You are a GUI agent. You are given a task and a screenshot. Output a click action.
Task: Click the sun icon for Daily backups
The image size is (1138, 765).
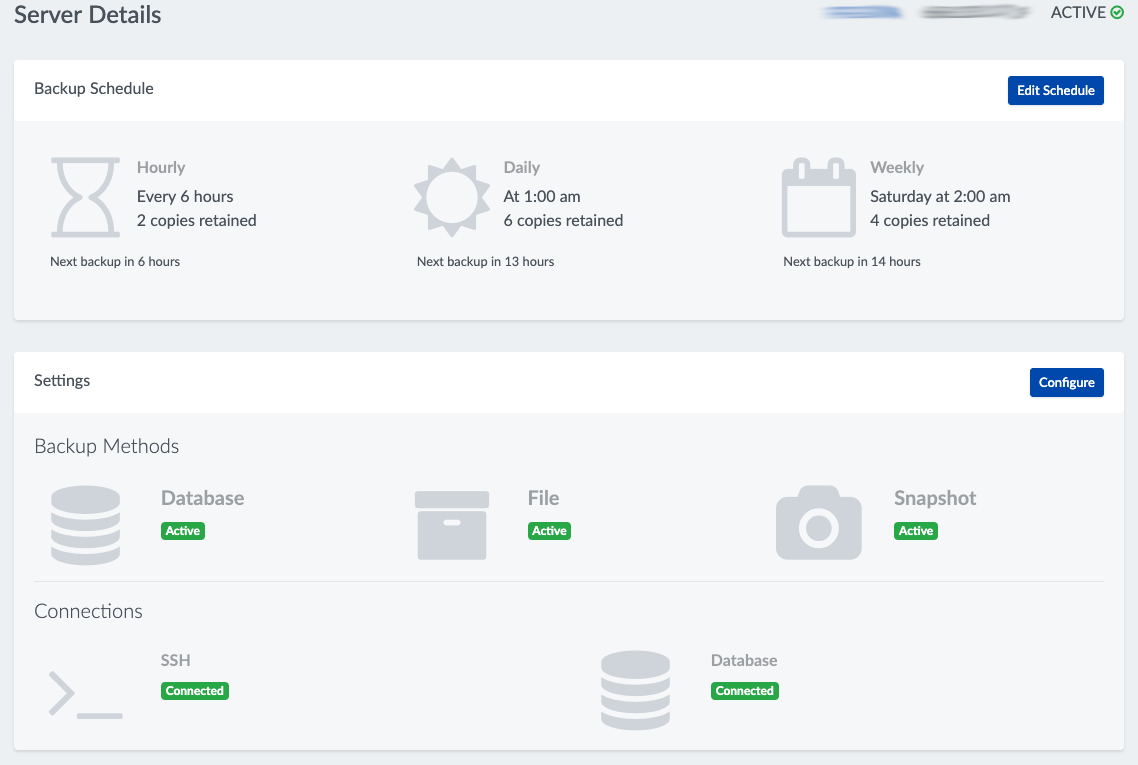(x=452, y=197)
